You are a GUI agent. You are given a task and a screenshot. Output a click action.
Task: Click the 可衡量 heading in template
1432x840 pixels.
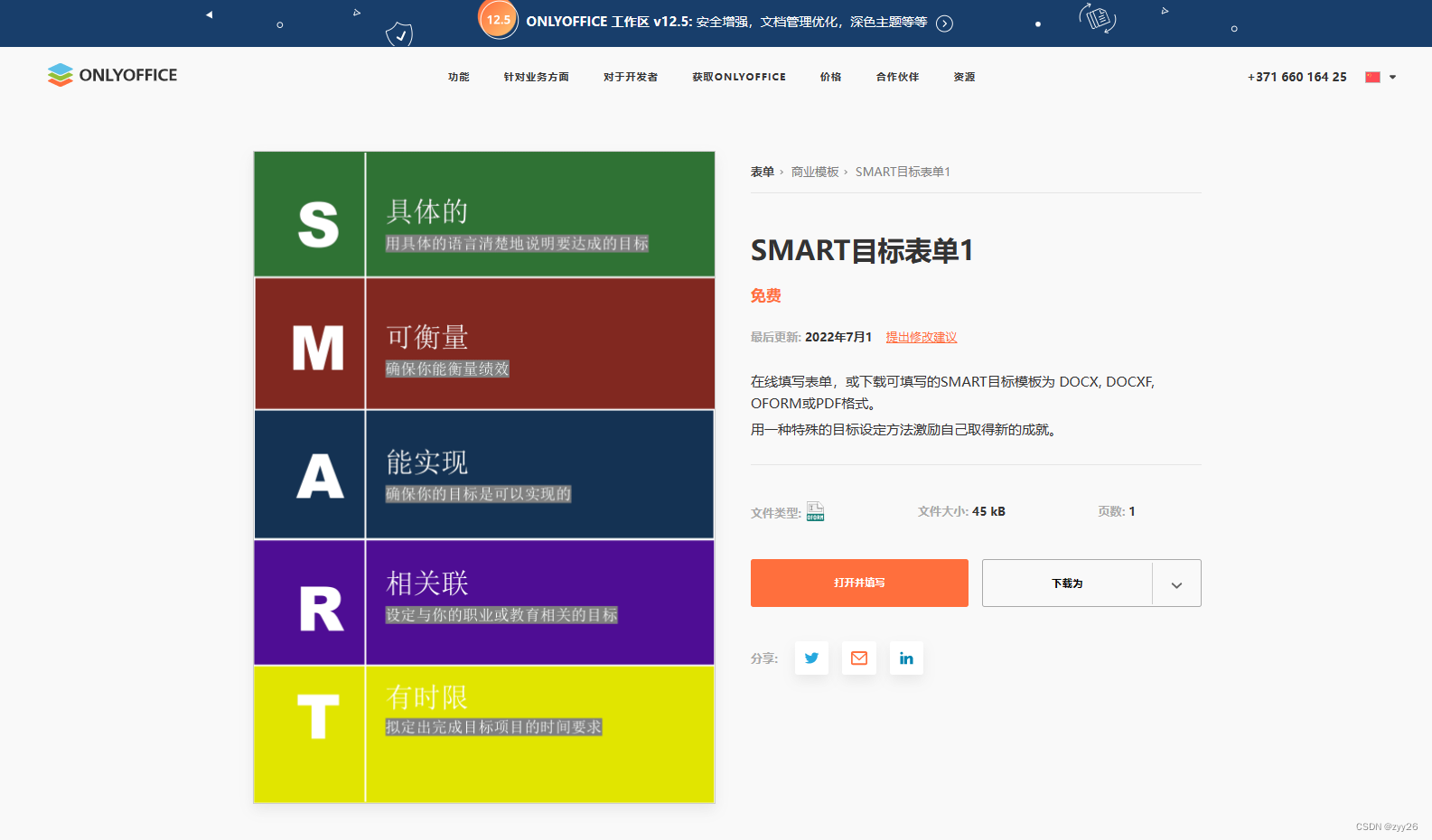click(x=427, y=337)
